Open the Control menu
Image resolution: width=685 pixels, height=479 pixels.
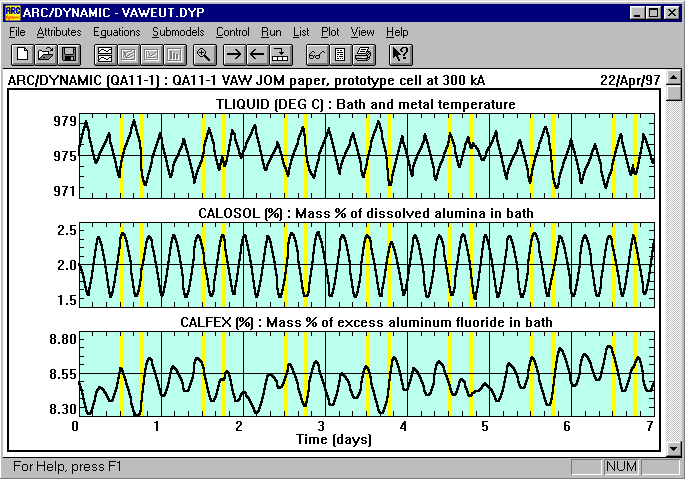click(x=233, y=32)
